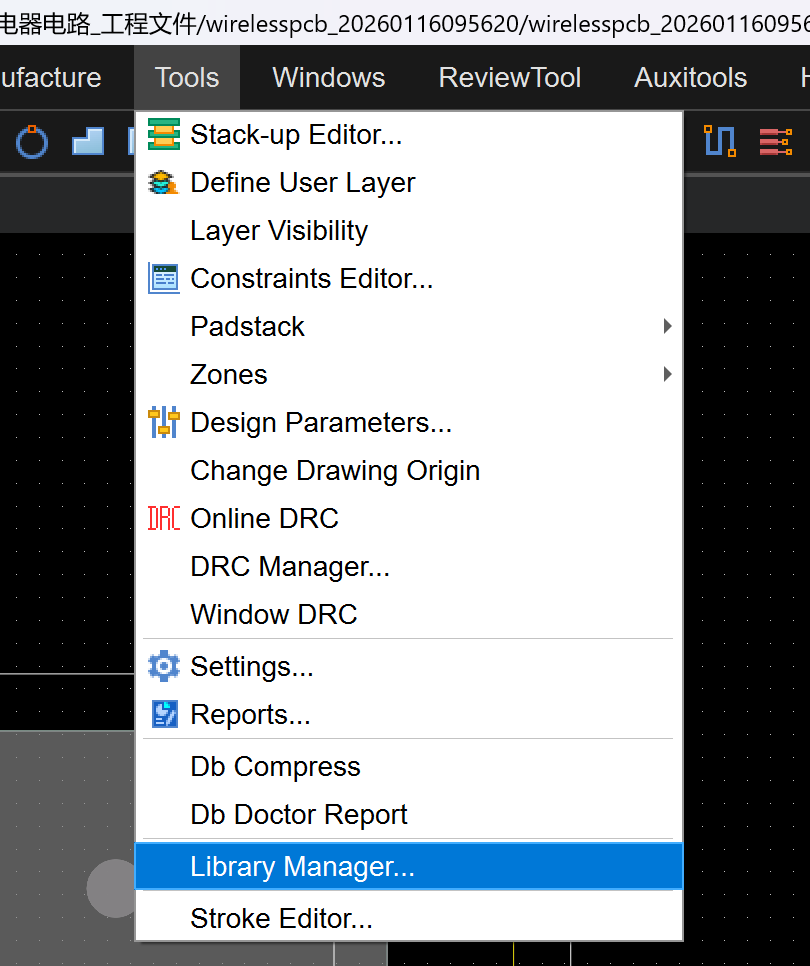Choose Library Manager from Tools menu
The height and width of the screenshot is (966, 810).
click(302, 866)
